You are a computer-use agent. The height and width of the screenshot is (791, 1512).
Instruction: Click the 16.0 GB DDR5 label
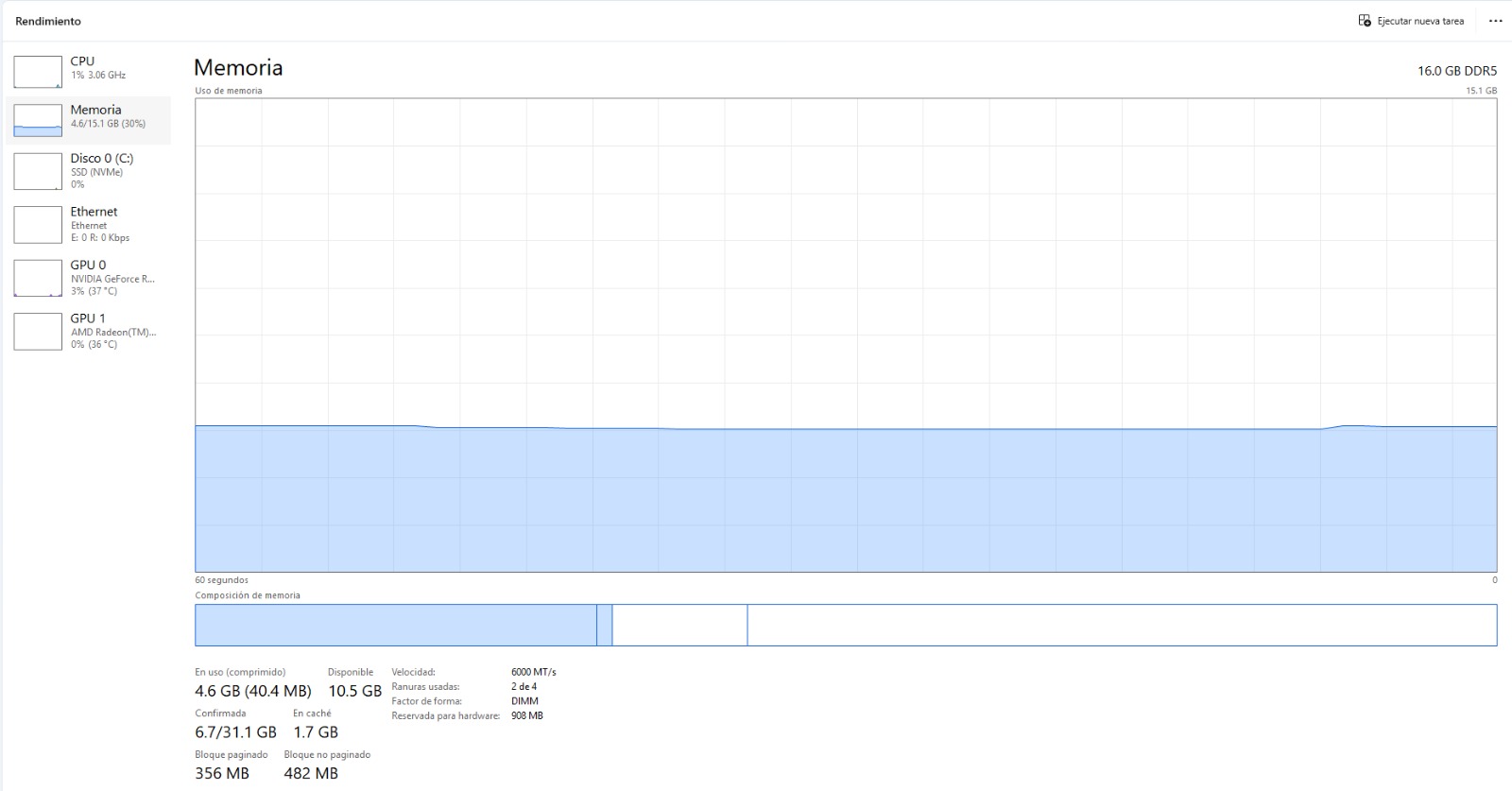coord(1457,71)
